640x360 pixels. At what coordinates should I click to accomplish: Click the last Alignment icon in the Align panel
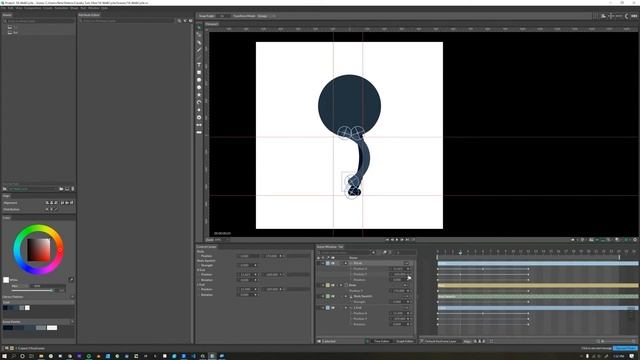tap(72, 202)
